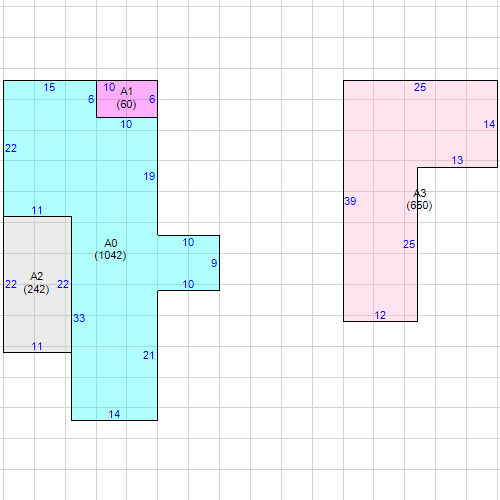500x500 pixels.
Task: Click the "21" dimension label in A0
Action: tap(149, 355)
